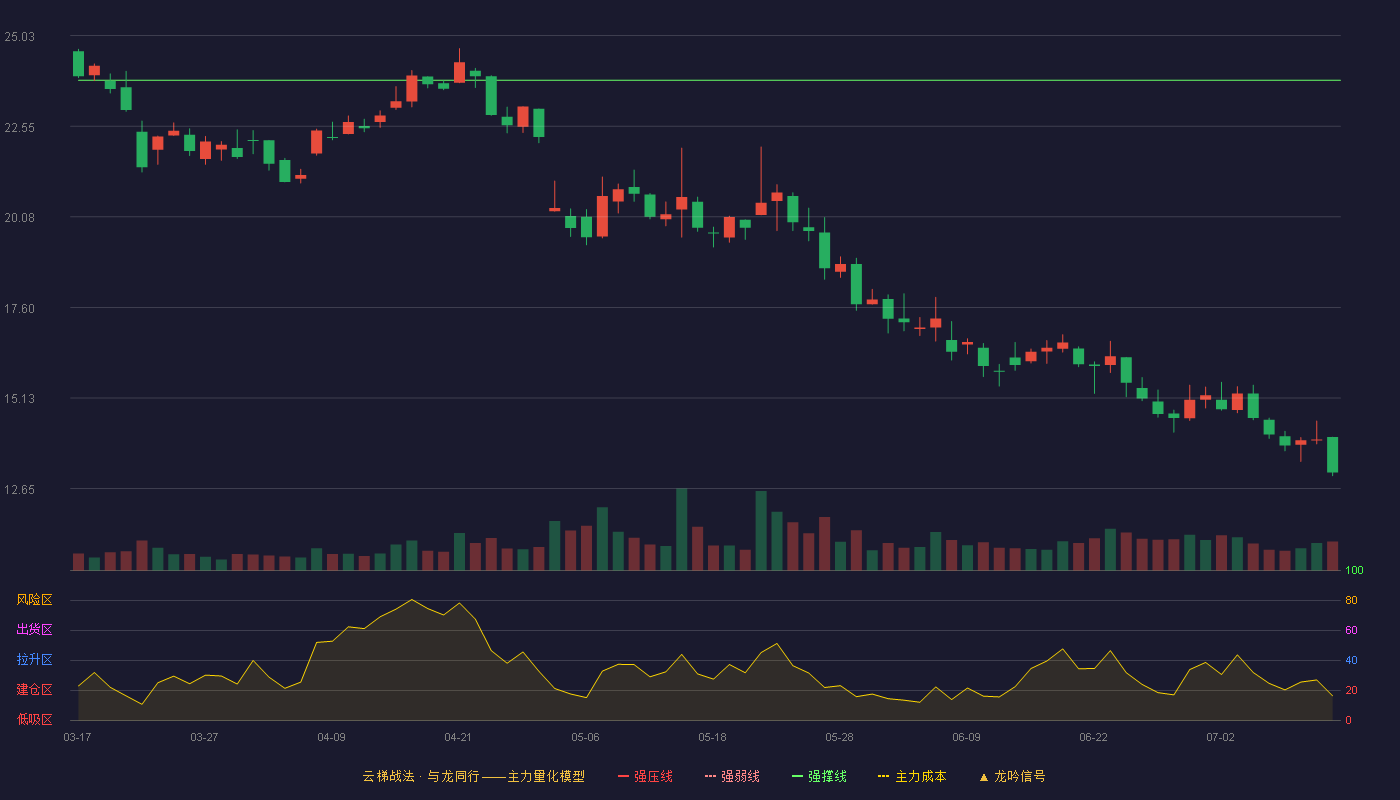Click the 20.08 price axis label
The width and height of the screenshot is (1400, 800).
pos(19,218)
